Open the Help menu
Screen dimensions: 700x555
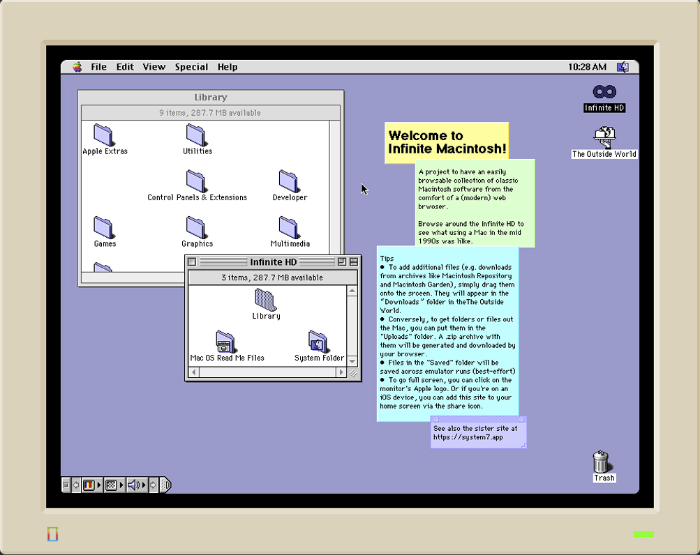(x=227, y=67)
